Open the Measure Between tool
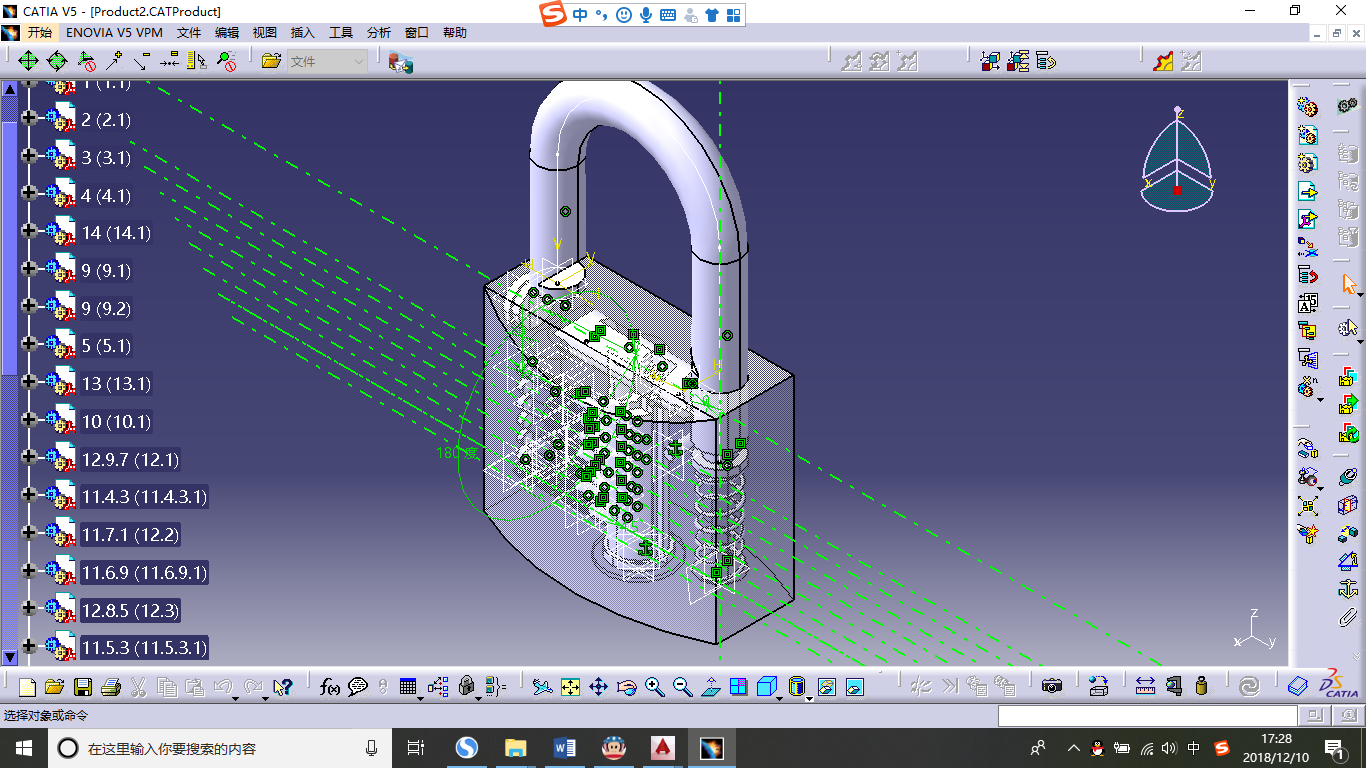The height and width of the screenshot is (768, 1366). coord(1145,687)
